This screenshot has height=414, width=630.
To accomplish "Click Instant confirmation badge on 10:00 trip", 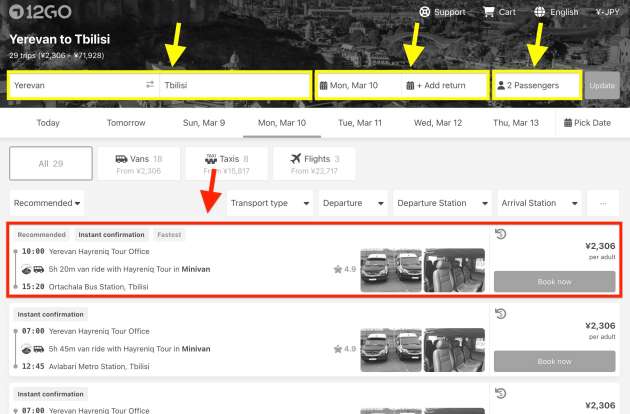I will click(x=111, y=234).
